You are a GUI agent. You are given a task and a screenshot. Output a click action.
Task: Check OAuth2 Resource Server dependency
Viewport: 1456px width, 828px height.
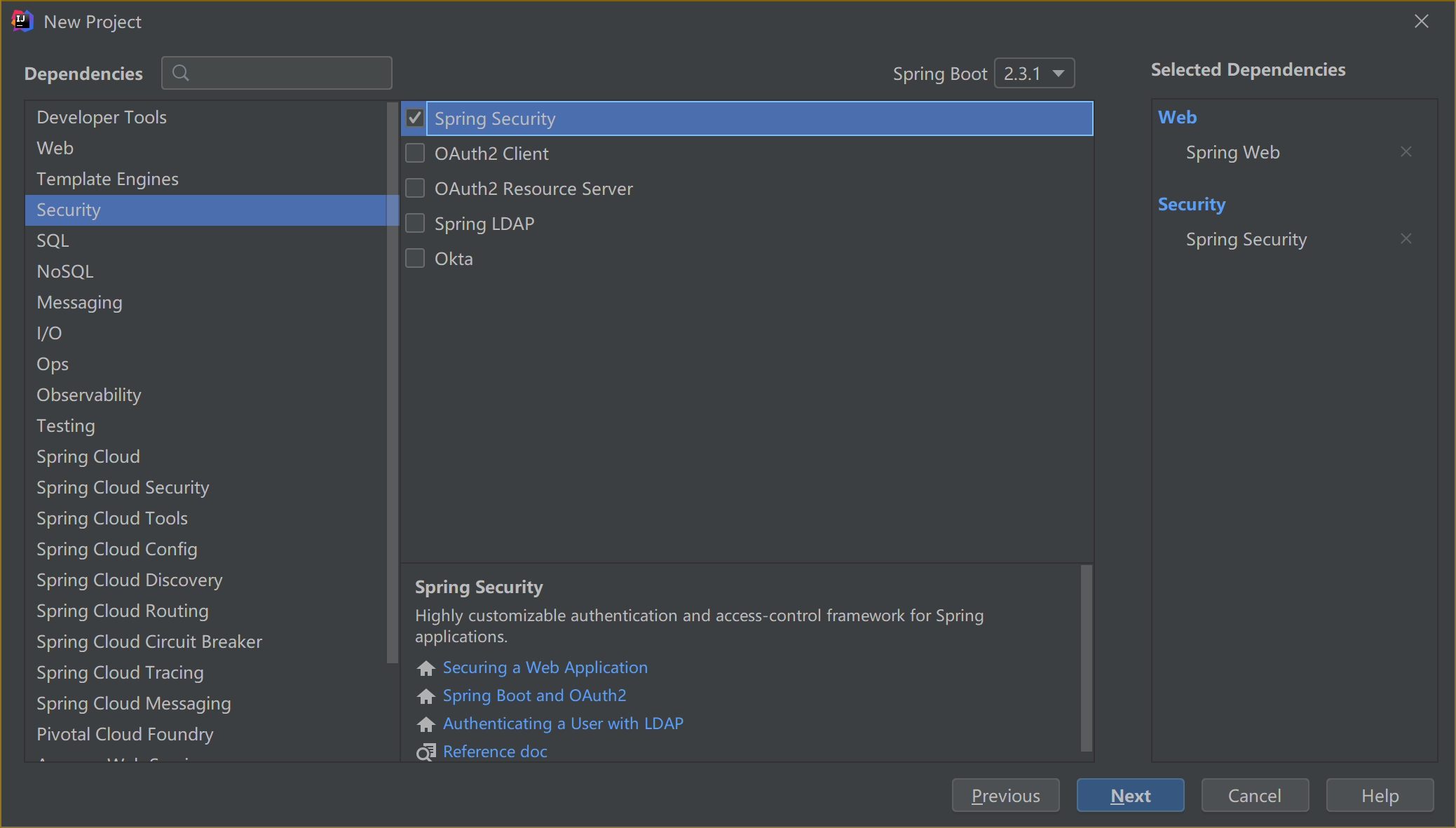pos(415,188)
